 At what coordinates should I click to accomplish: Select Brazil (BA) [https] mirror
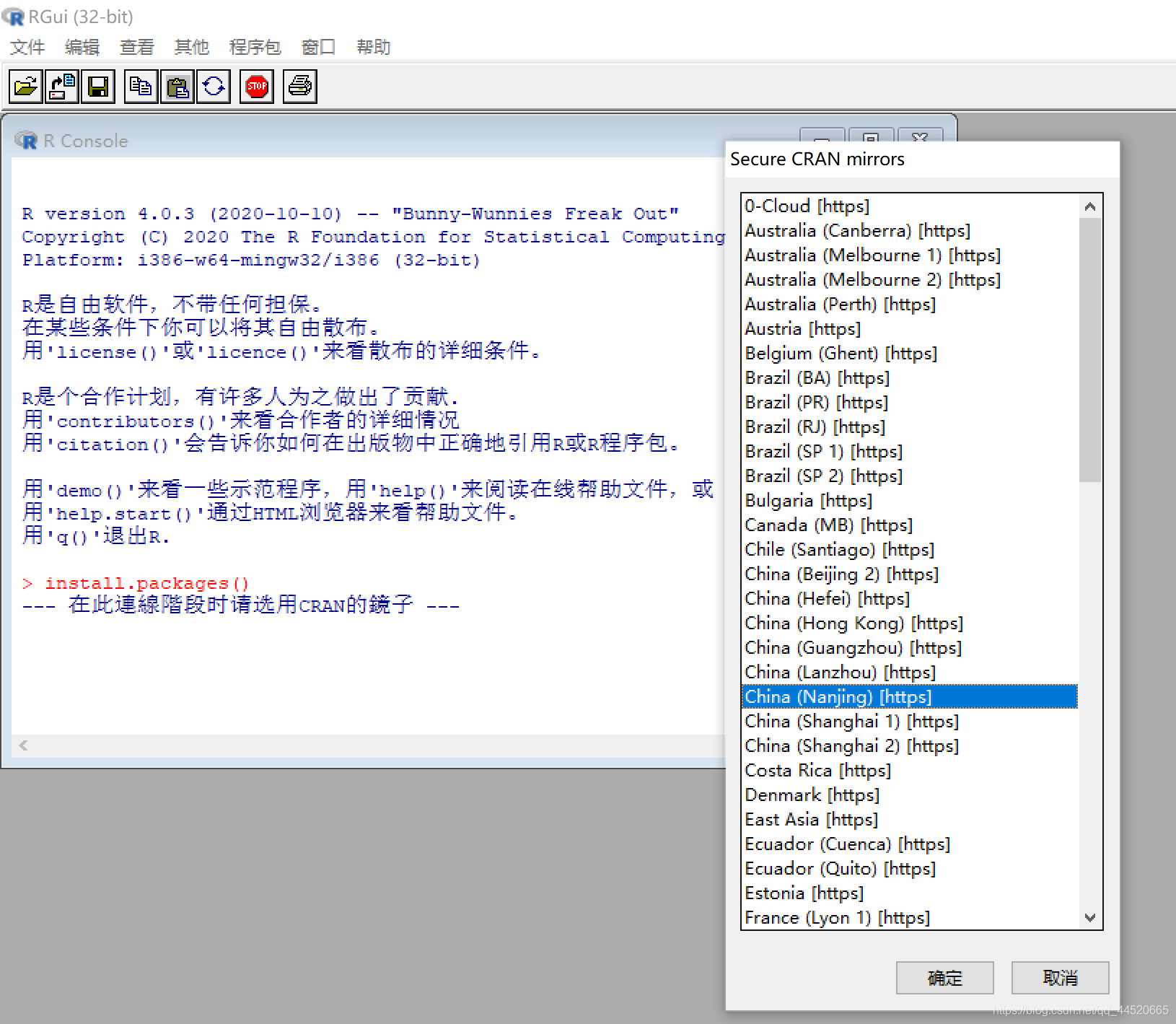(x=909, y=377)
